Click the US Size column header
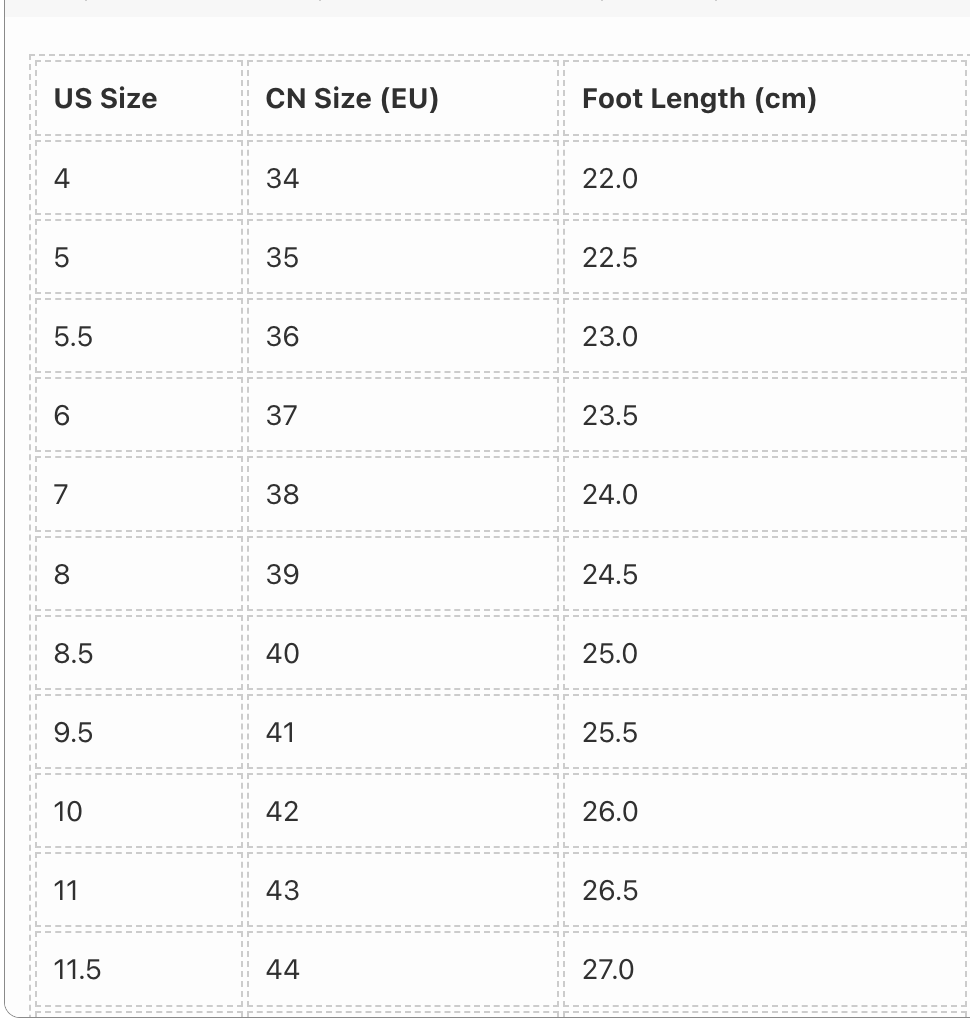 (139, 99)
